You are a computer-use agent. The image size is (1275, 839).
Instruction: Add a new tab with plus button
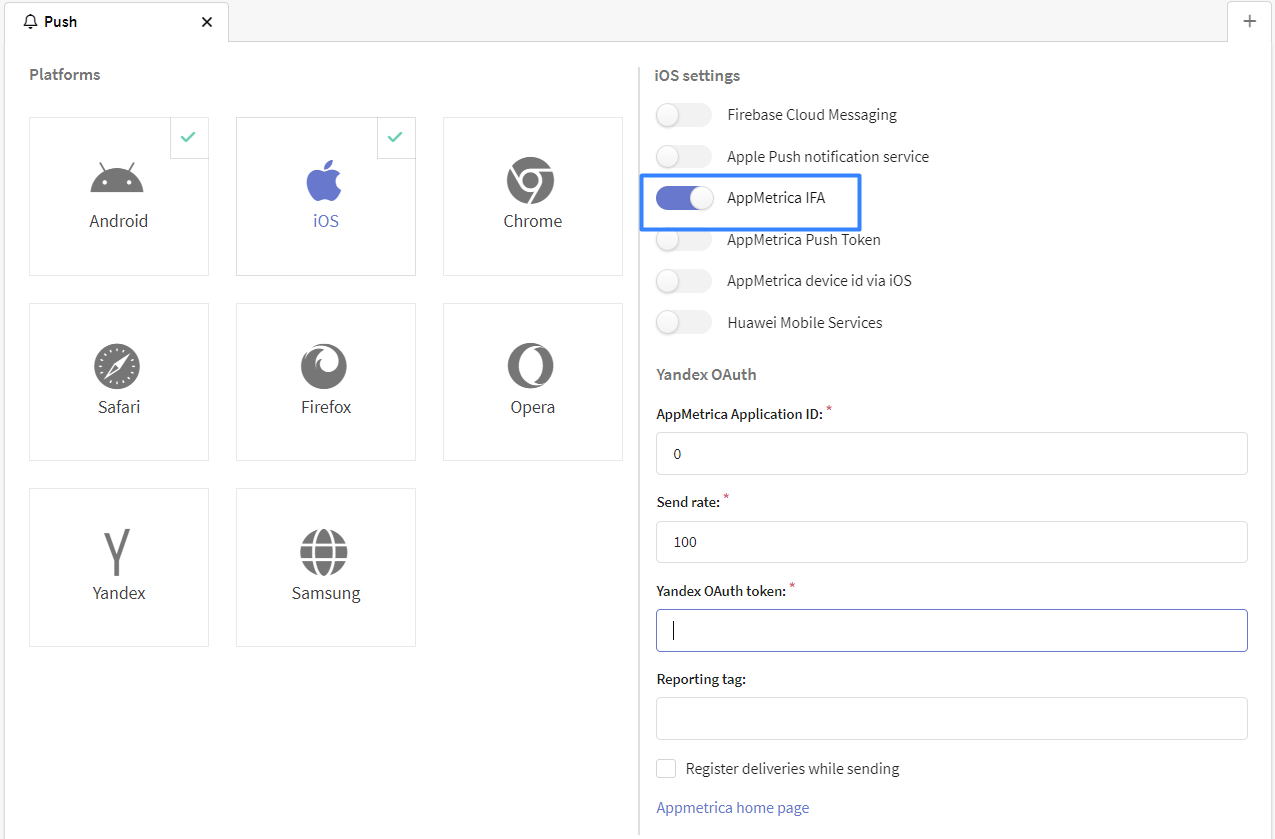(x=1249, y=21)
